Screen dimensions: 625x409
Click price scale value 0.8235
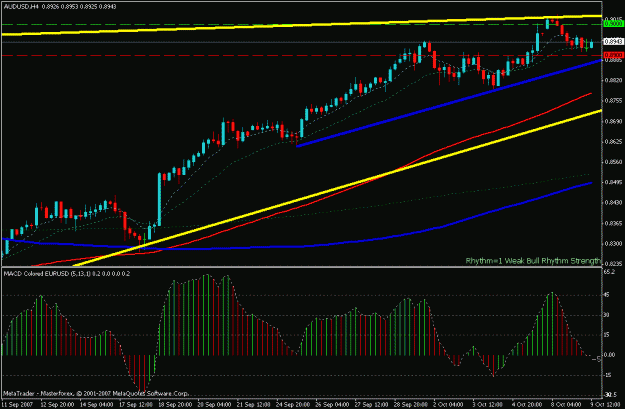tap(614, 263)
